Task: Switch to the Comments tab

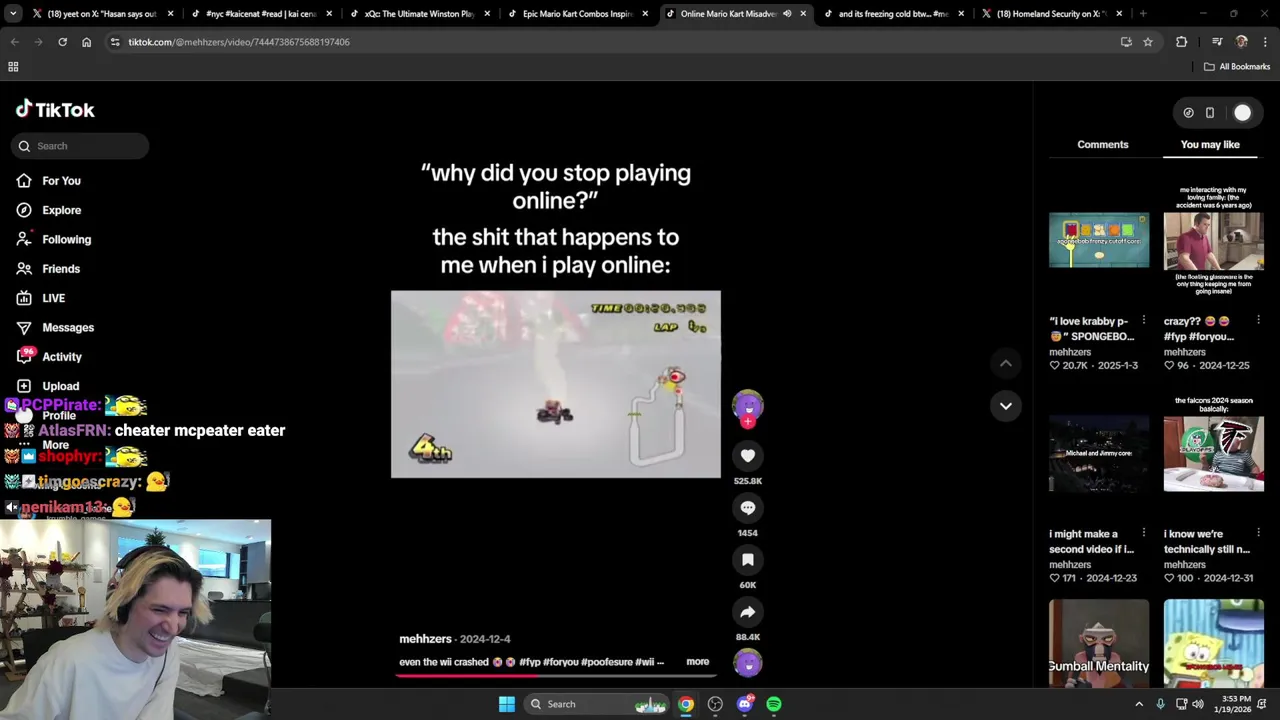Action: [x=1102, y=145]
